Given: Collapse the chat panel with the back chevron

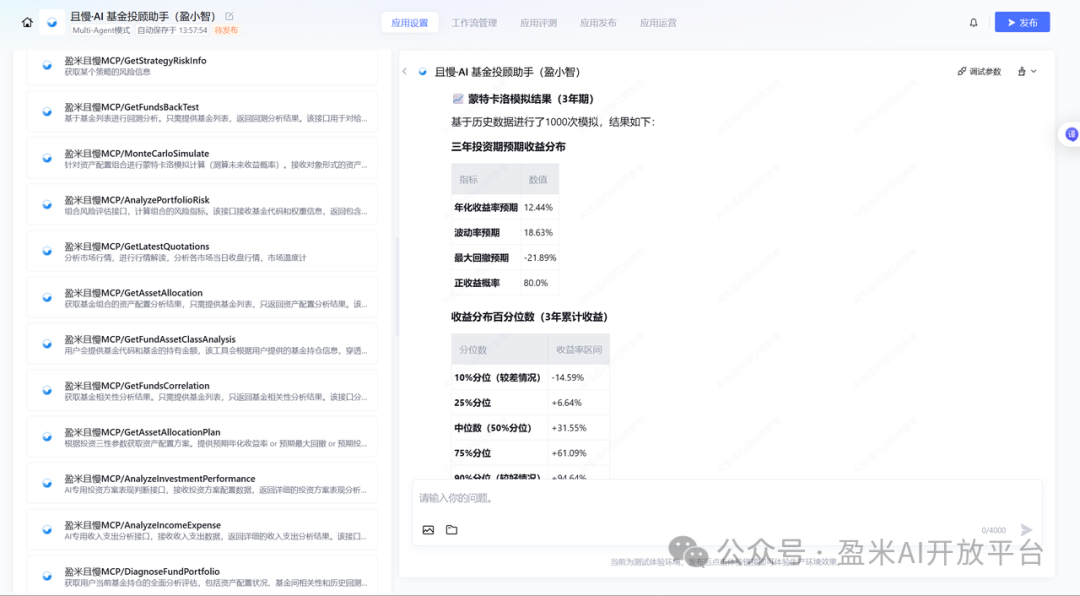Looking at the screenshot, I should click(x=405, y=71).
